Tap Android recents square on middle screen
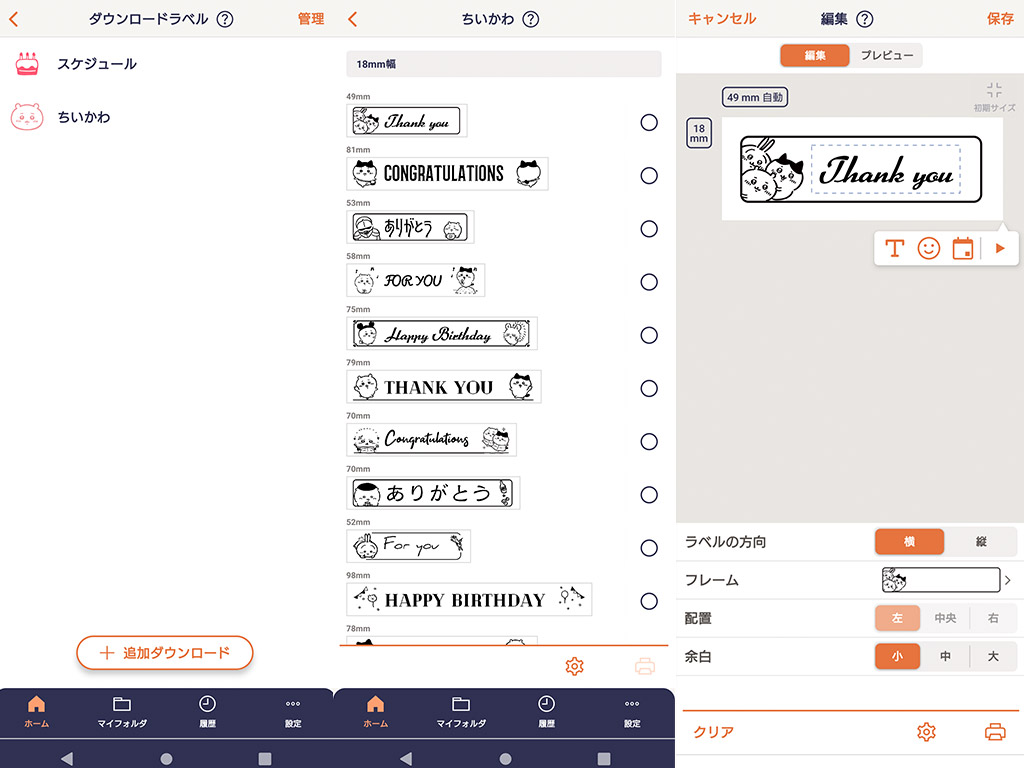This screenshot has width=1024, height=768. (604, 759)
